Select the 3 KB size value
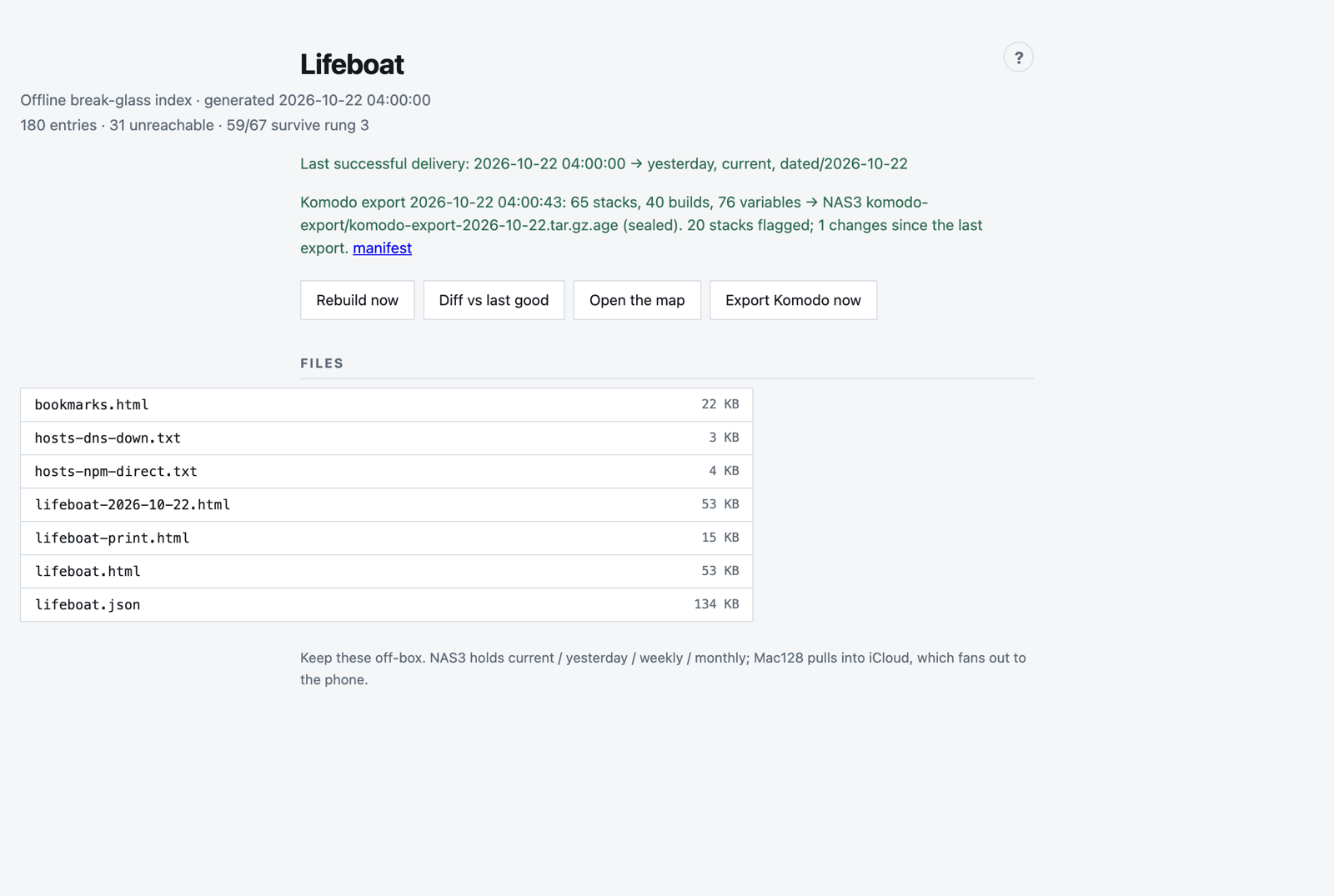This screenshot has width=1334, height=896. [724, 438]
